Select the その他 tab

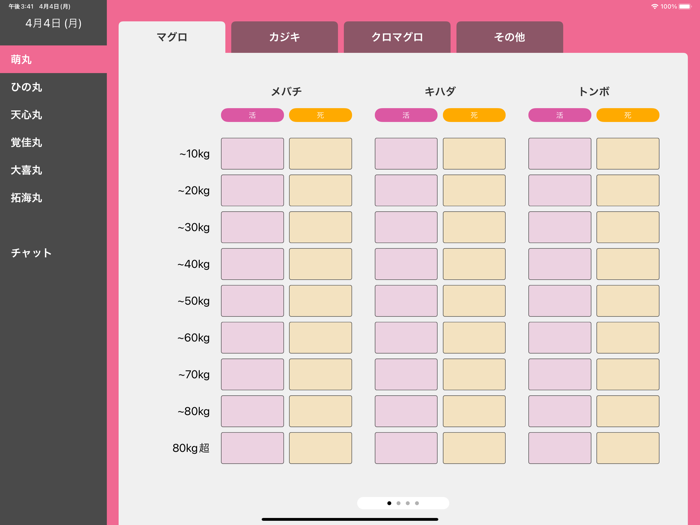click(509, 37)
